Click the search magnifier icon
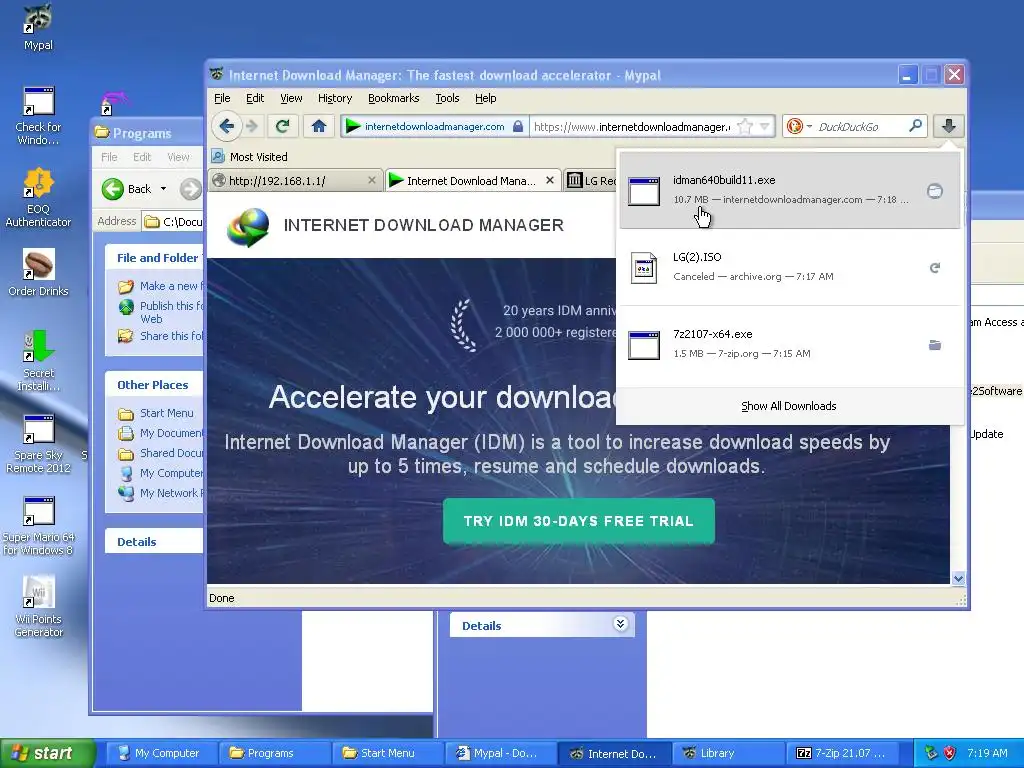1024x768 pixels. click(x=916, y=125)
